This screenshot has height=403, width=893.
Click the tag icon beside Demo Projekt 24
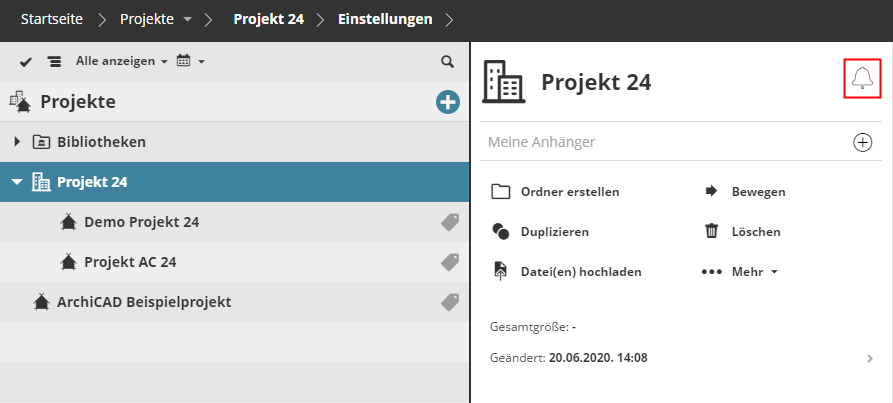click(x=450, y=222)
